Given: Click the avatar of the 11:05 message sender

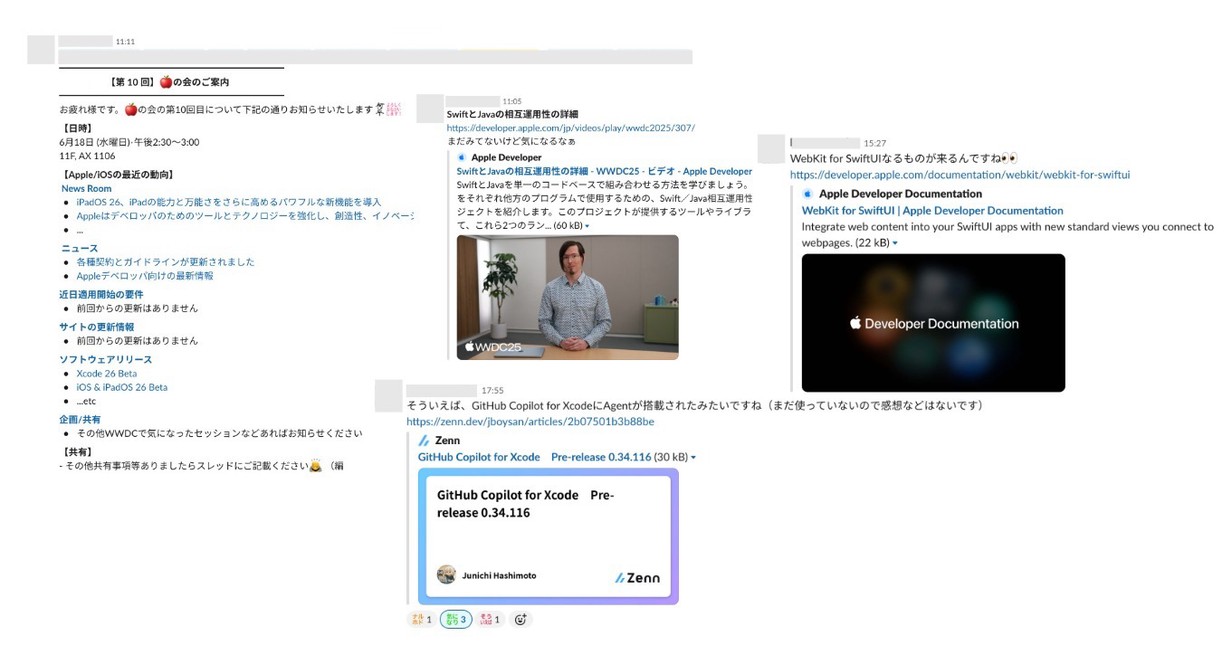Looking at the screenshot, I should 430,109.
